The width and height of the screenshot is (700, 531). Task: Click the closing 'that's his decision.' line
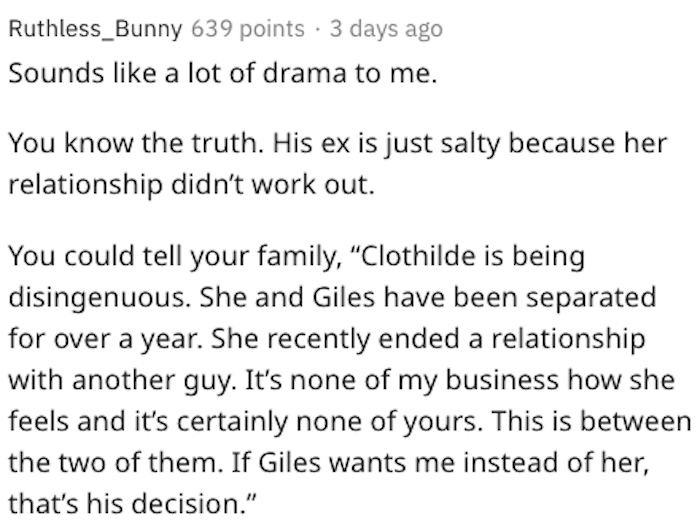[133, 504]
